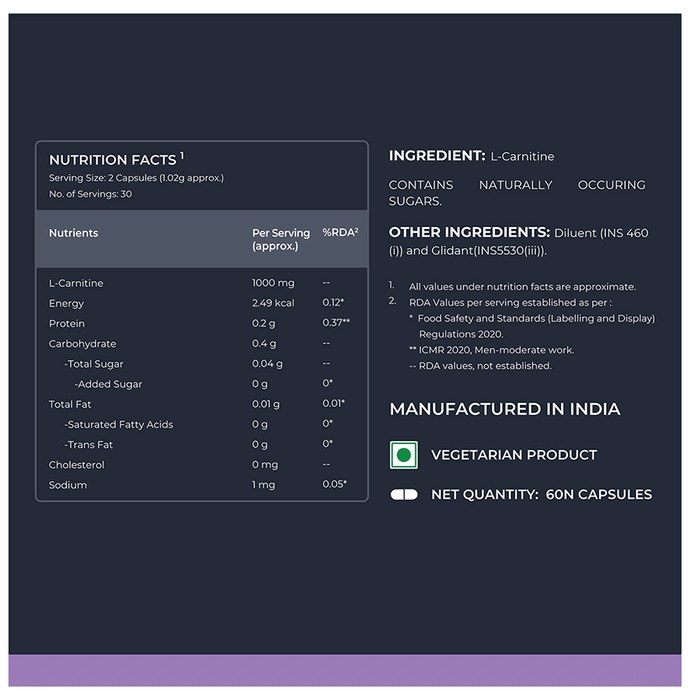690x700 pixels.
Task: Click the NET QUANTITY 60N CAPSULES label
Action: tap(541, 495)
